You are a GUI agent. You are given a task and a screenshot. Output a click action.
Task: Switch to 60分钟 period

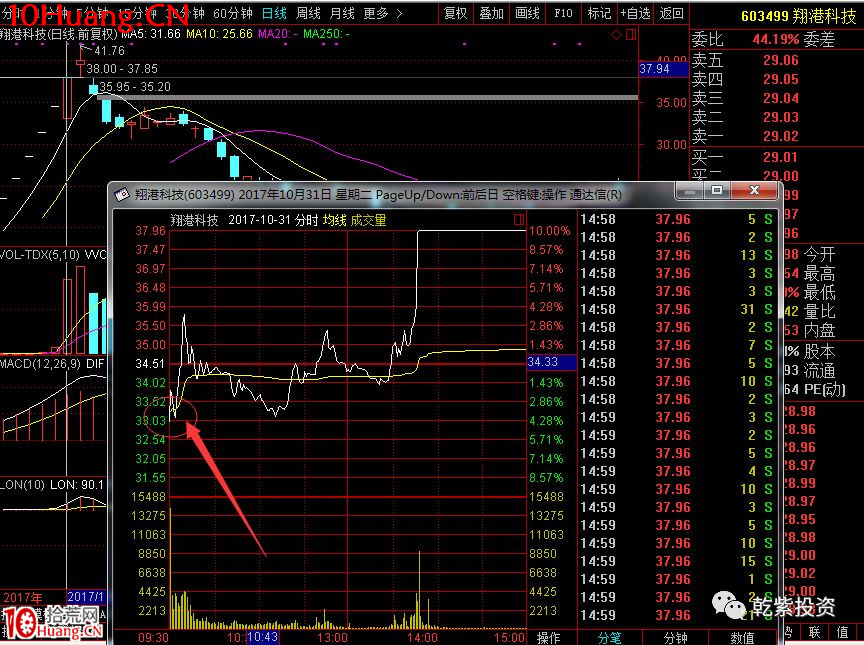point(233,13)
